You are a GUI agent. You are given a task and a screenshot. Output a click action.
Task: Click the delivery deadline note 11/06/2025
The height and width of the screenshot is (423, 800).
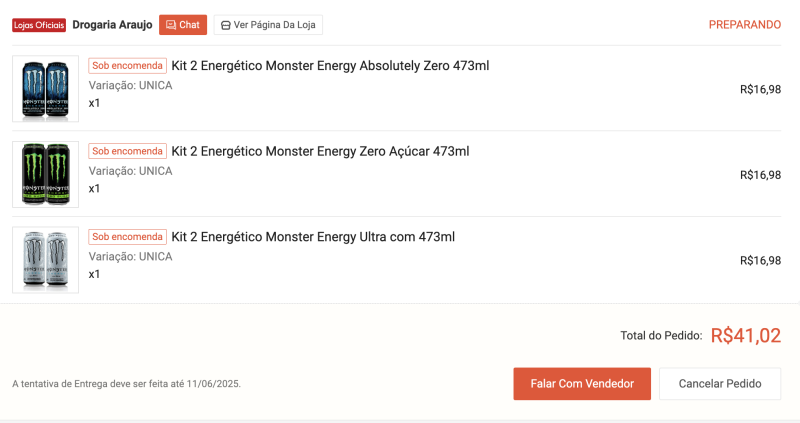point(126,383)
